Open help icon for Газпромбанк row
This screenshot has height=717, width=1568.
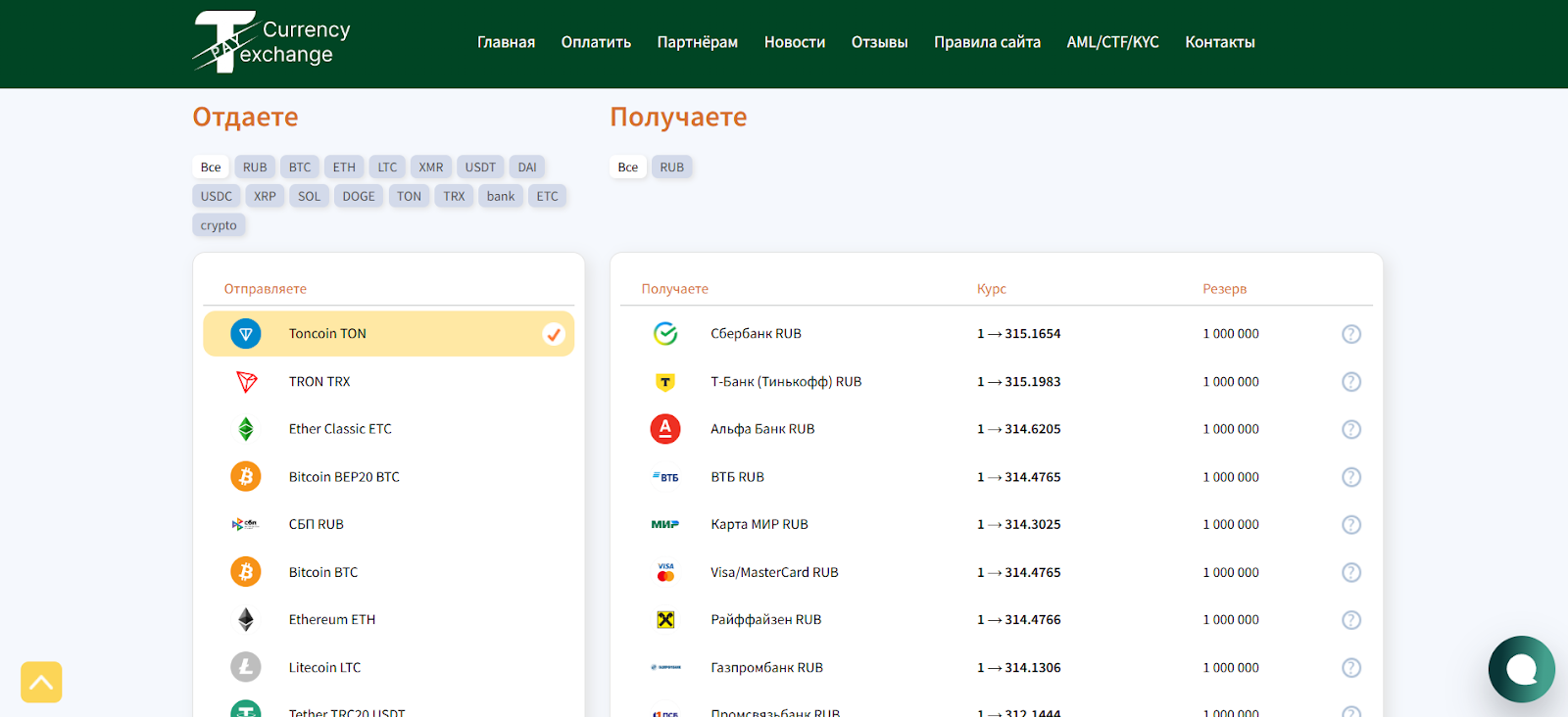1351,667
